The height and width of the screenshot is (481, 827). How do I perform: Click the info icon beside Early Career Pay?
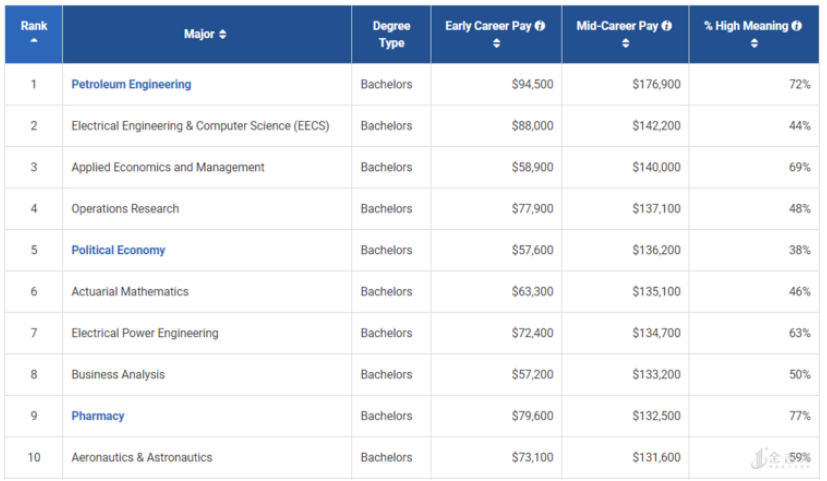click(540, 26)
